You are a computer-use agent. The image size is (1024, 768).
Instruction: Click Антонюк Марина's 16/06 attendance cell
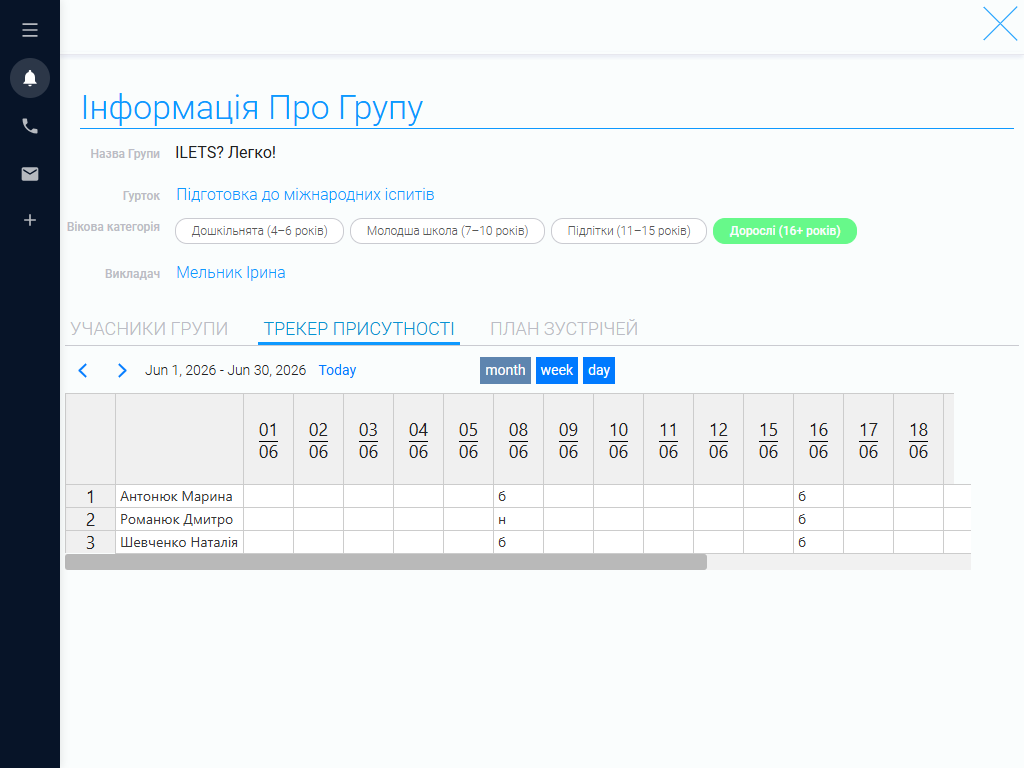[818, 496]
